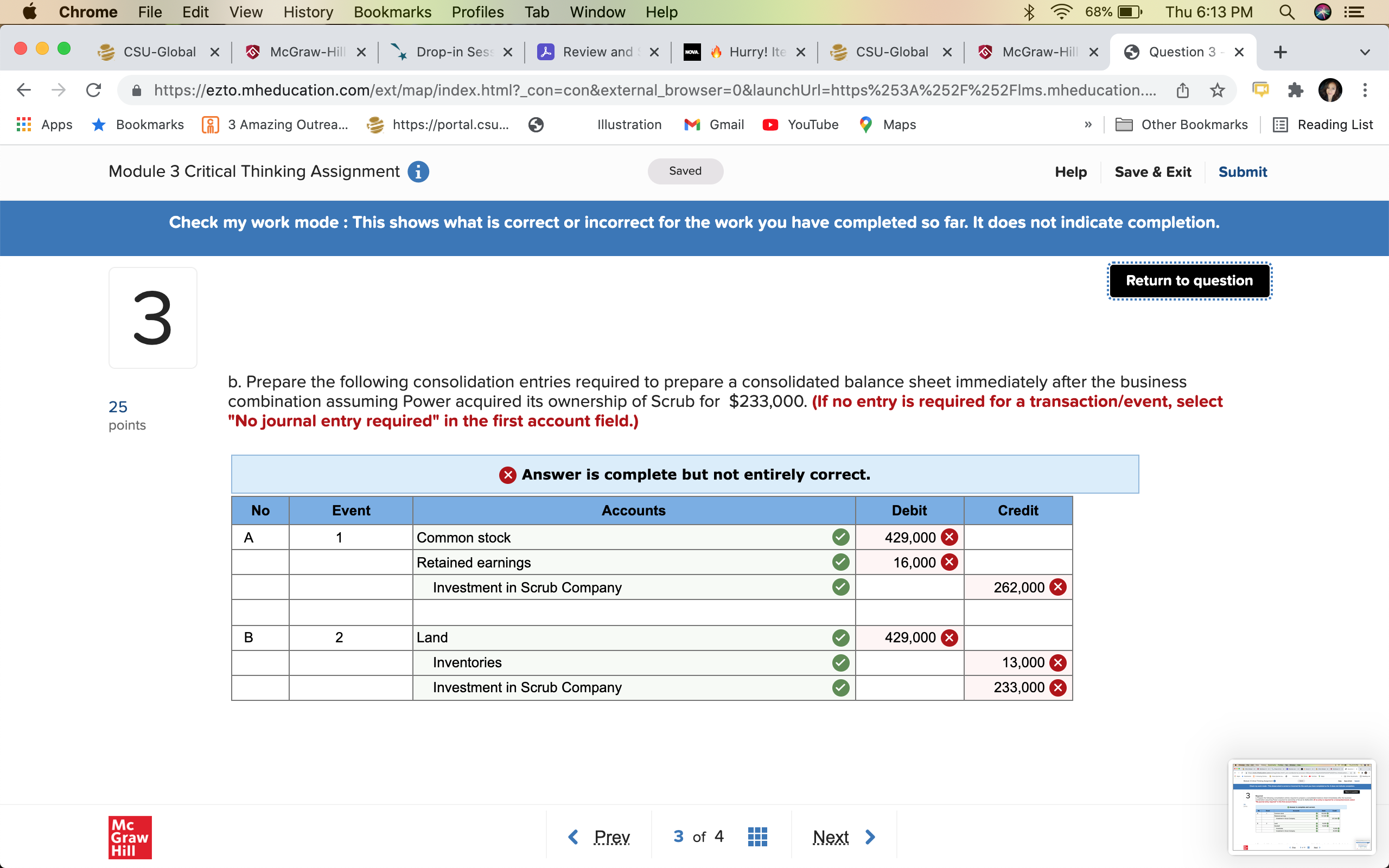Click the page reload icon
Image resolution: width=1389 pixels, height=868 pixels.
tap(93, 90)
